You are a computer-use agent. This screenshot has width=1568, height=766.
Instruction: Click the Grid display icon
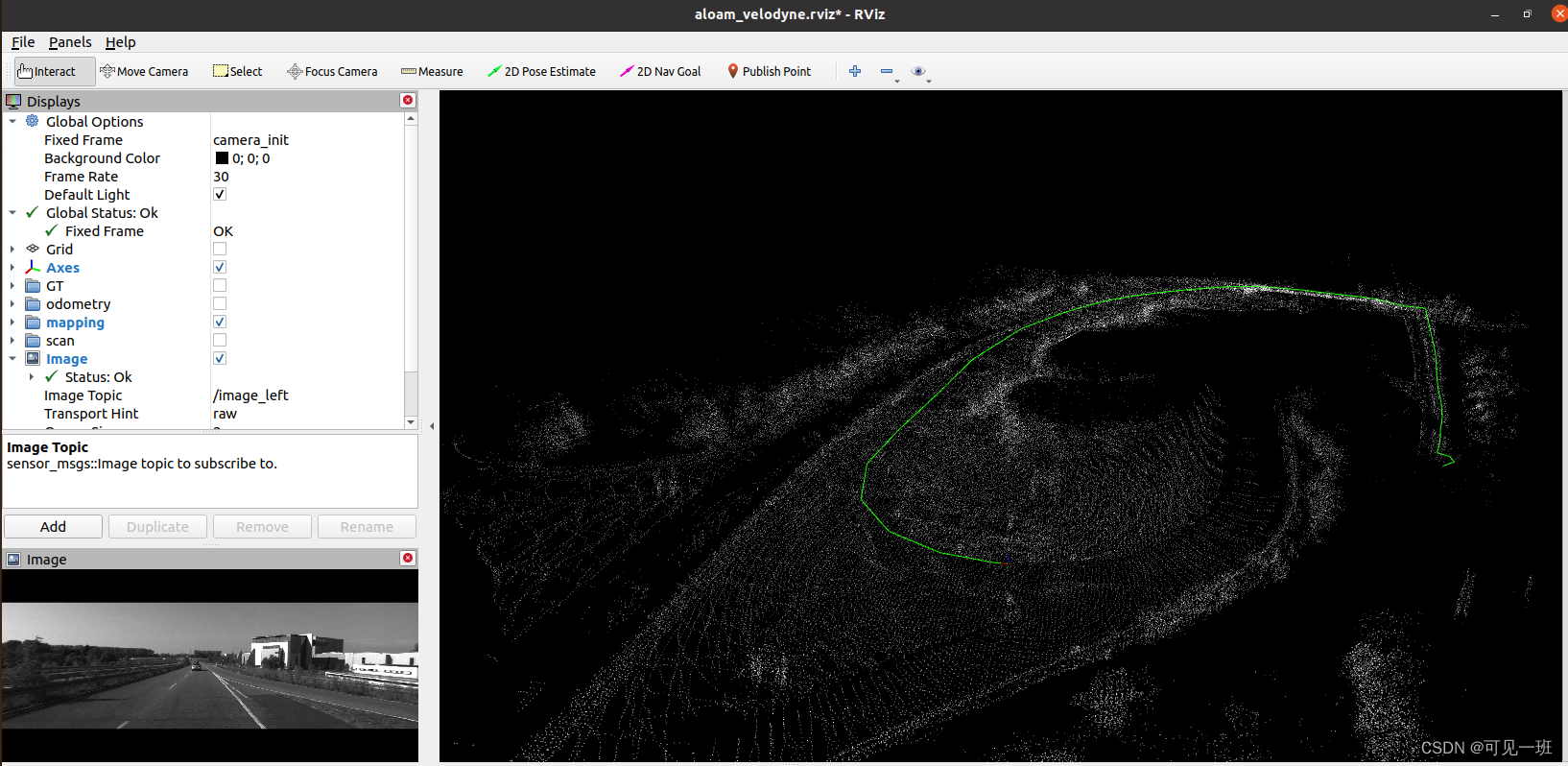pyautogui.click(x=33, y=249)
